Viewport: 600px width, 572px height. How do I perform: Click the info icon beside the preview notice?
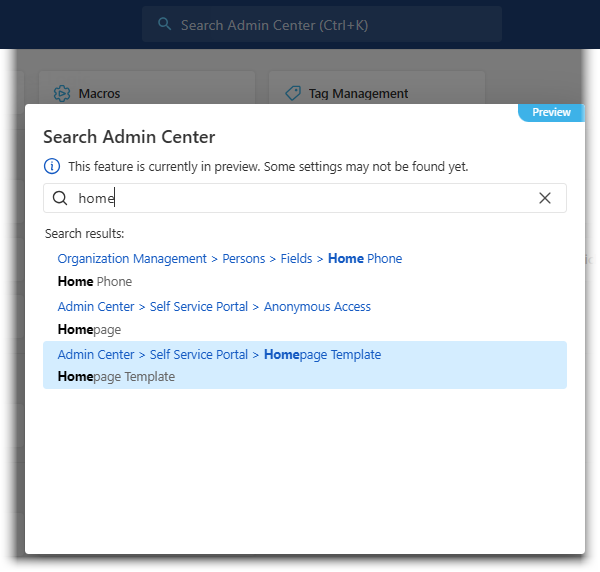tap(52, 166)
